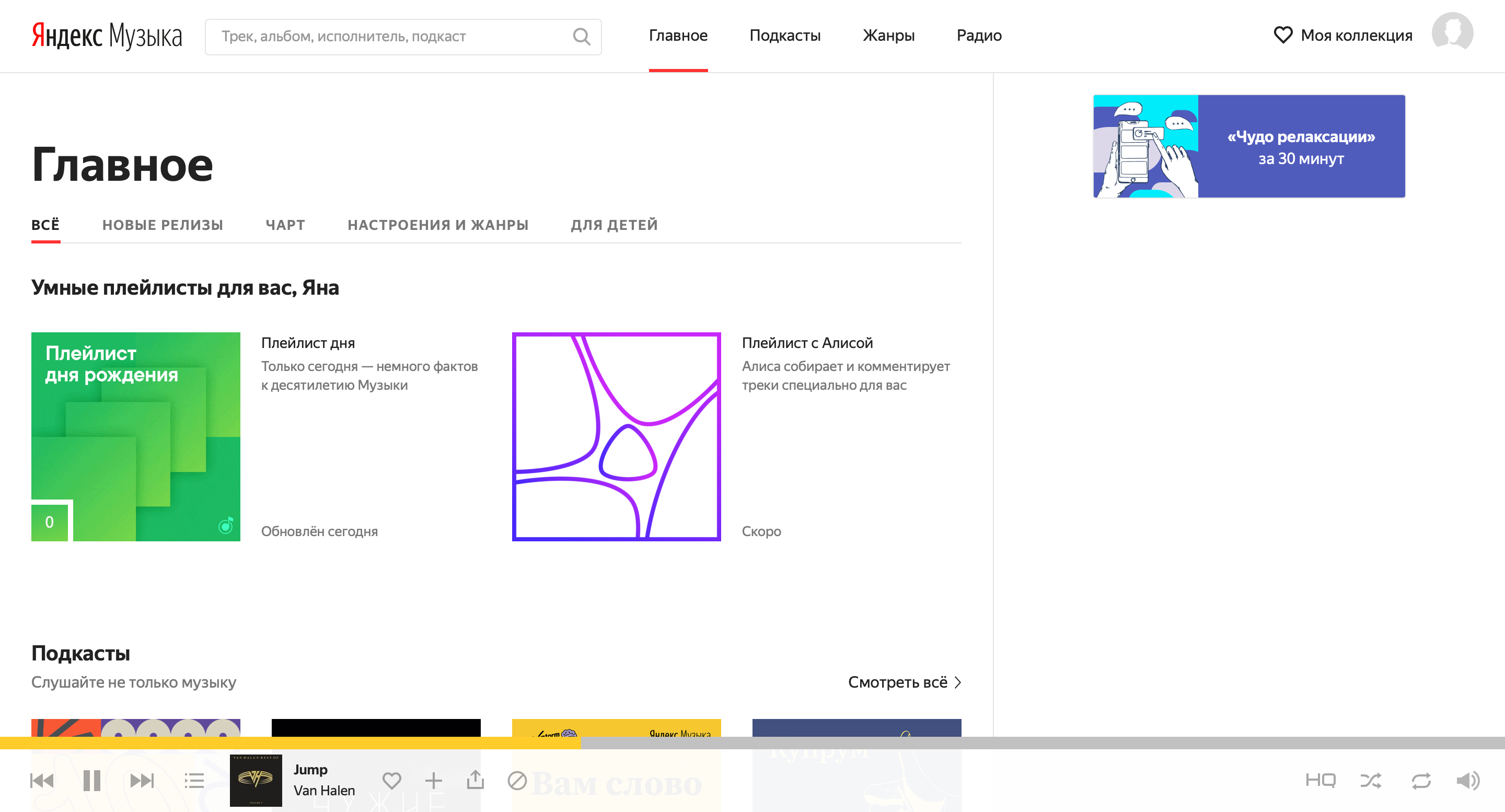This screenshot has height=812, width=1505.
Task: Share the current track
Action: [476, 779]
